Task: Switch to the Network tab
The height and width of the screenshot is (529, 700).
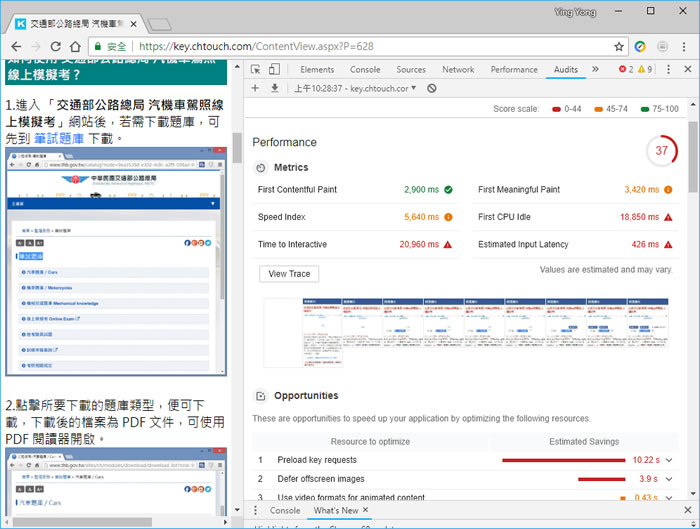Action: click(458, 70)
